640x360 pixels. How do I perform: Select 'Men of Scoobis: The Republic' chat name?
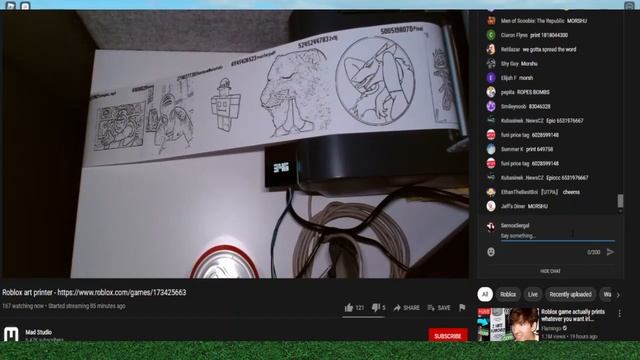click(532, 21)
